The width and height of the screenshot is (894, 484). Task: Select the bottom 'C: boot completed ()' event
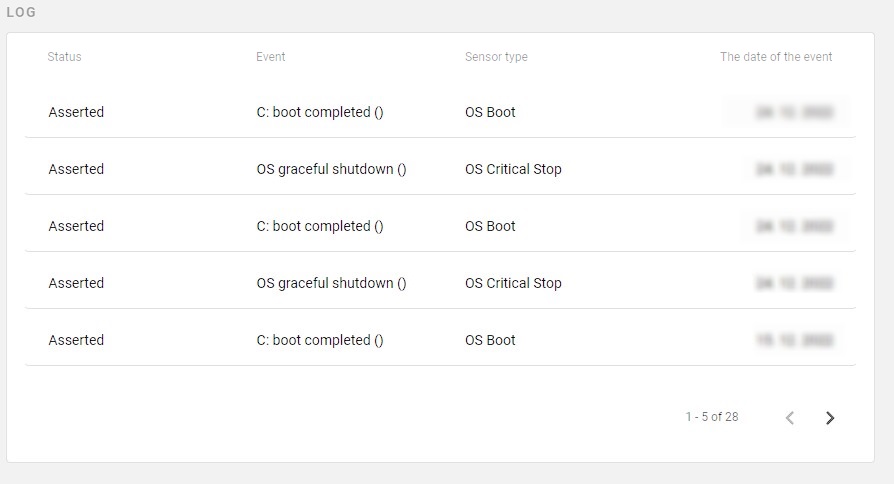tap(320, 340)
